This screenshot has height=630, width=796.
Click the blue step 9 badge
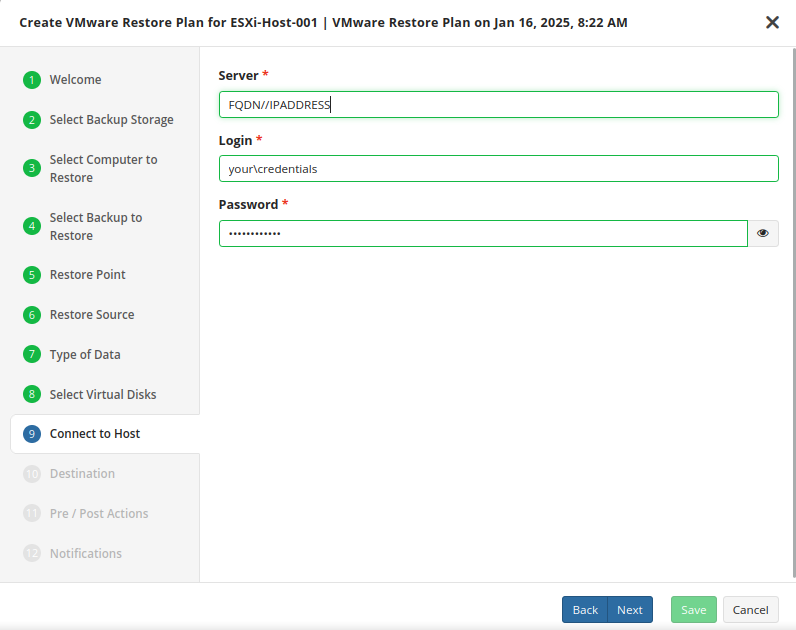32,434
